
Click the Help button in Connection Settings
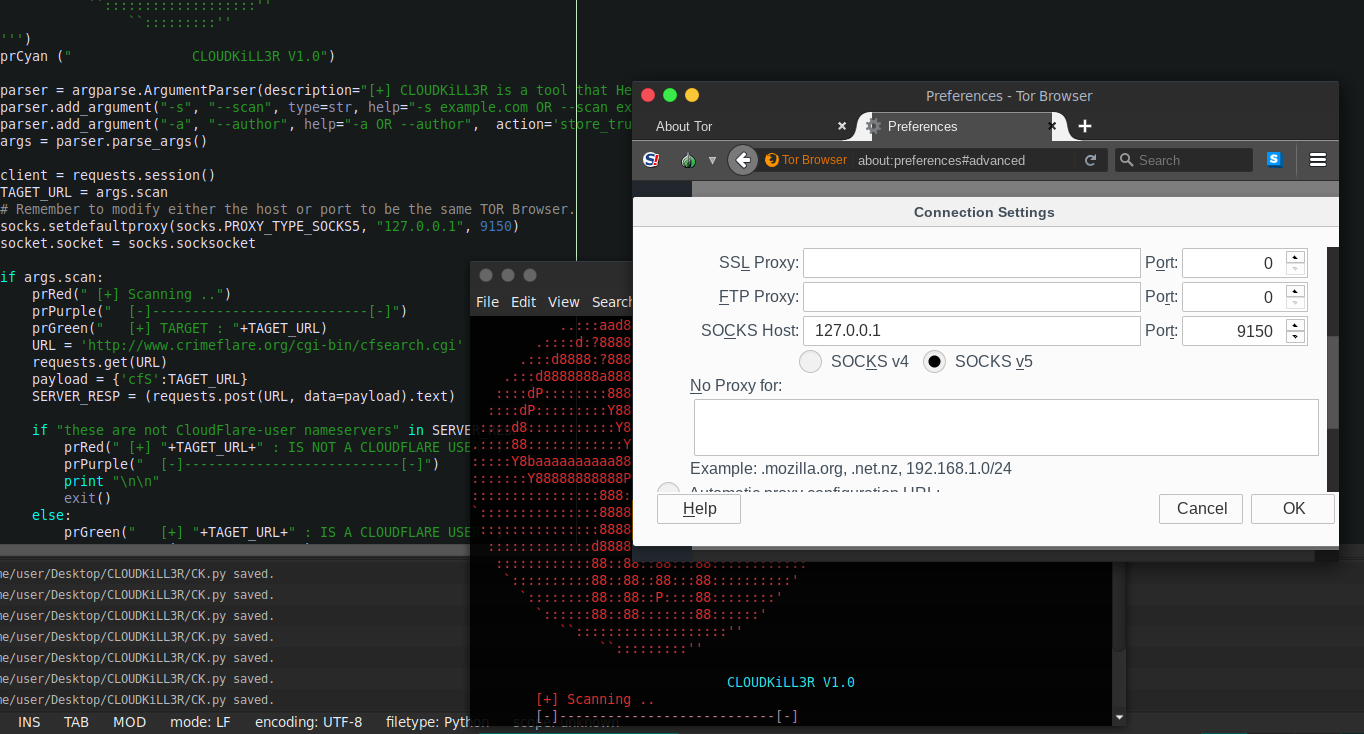tap(699, 509)
